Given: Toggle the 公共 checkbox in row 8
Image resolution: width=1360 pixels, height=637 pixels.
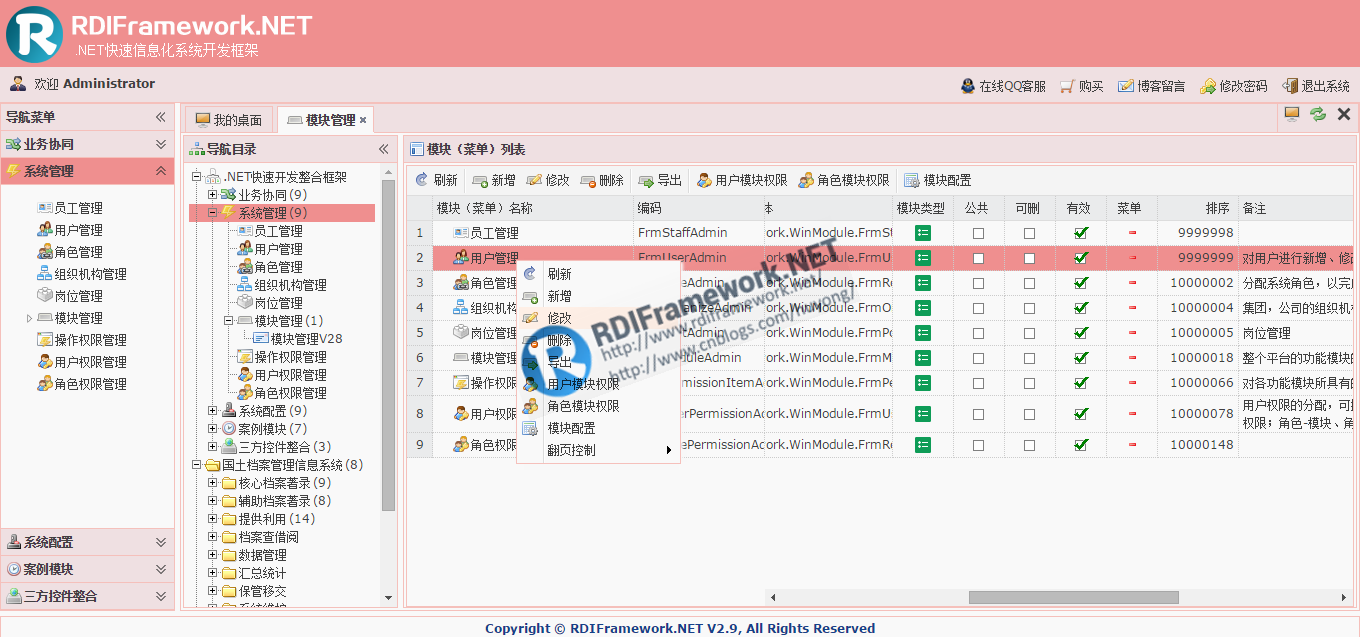Looking at the screenshot, I should (978, 413).
